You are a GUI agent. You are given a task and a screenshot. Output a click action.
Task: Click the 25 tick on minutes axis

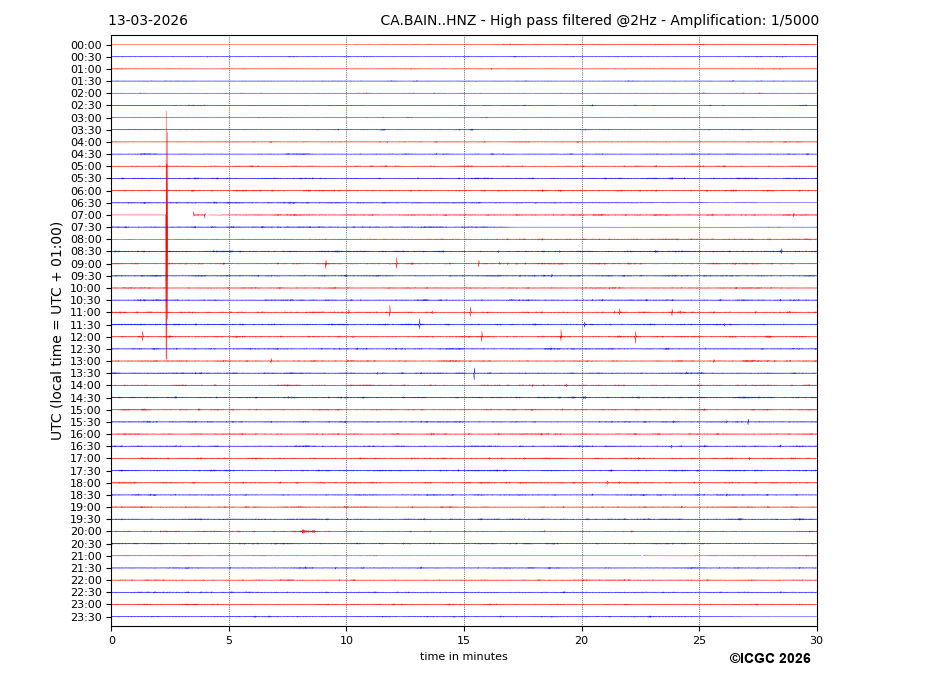(699, 640)
